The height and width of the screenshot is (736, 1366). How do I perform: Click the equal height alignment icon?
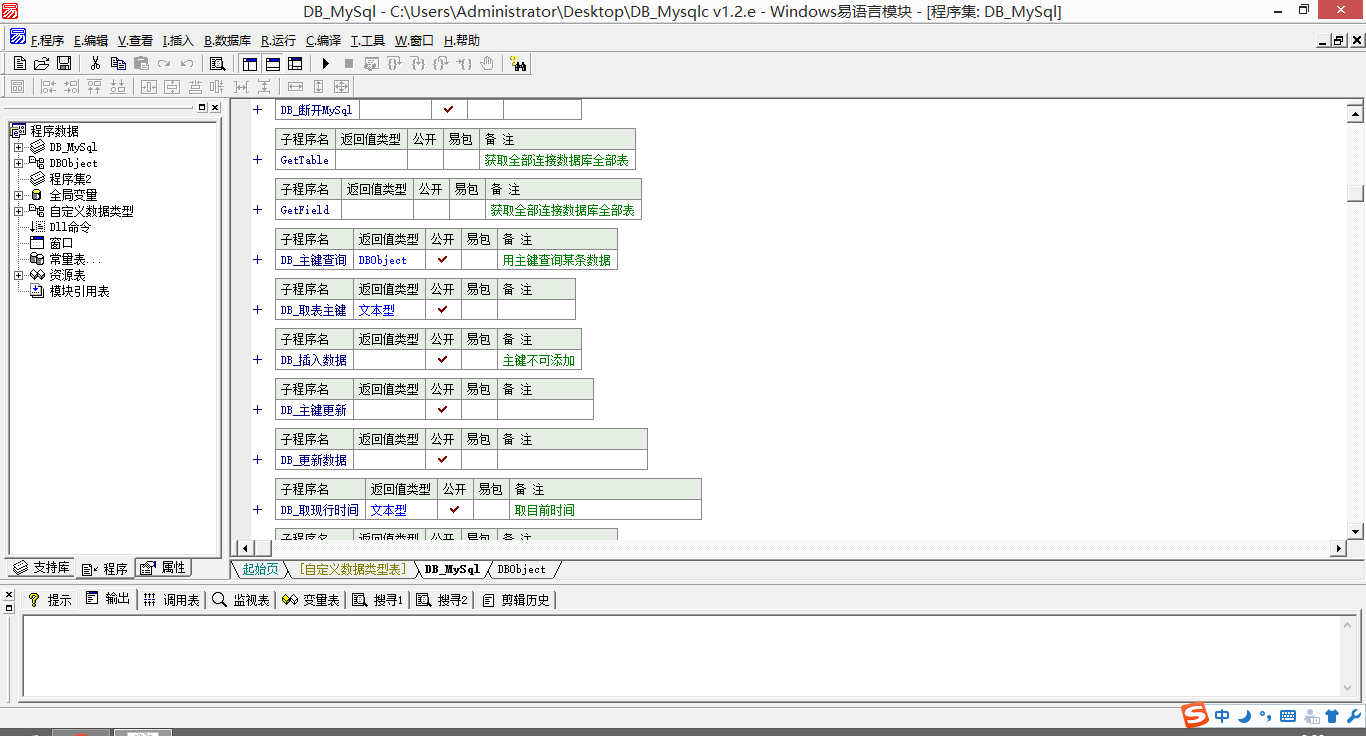pyautogui.click(x=319, y=87)
